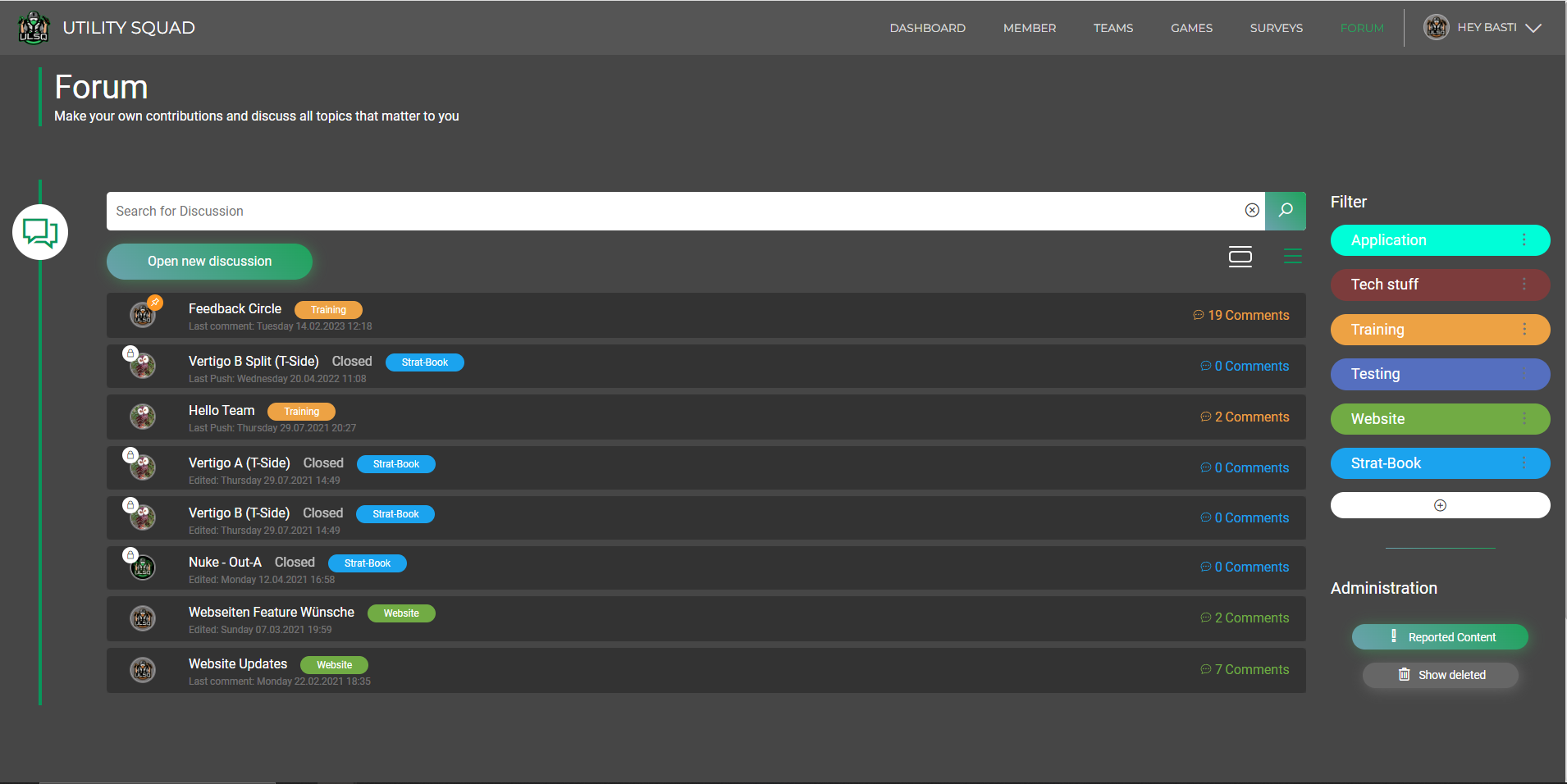Click the speech bubble forum icon on the left

pos(39,232)
